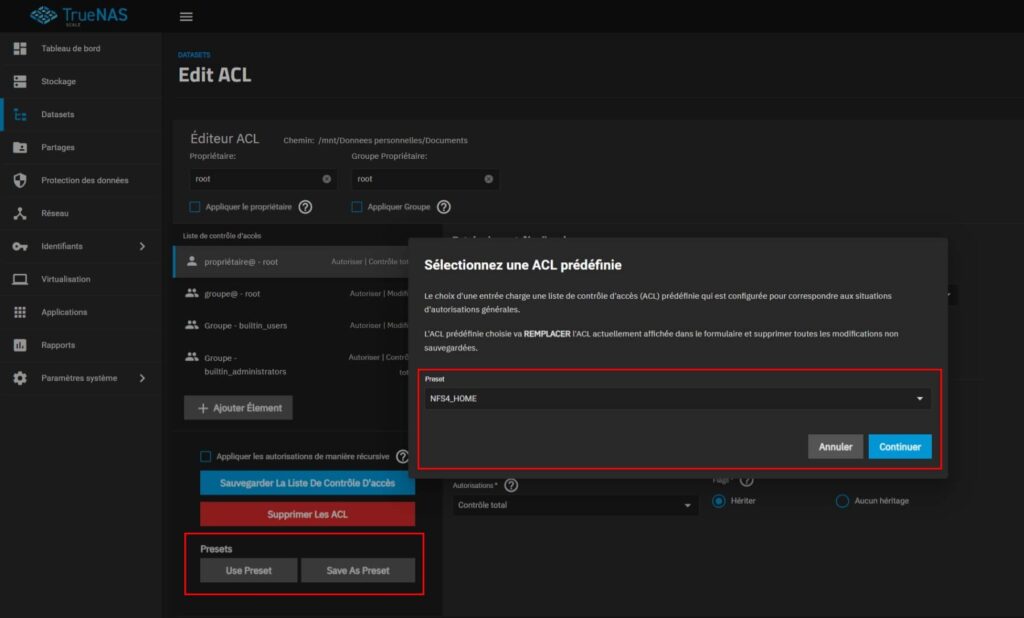The width and height of the screenshot is (1024, 618).
Task: Check the Appliquer Groupe checkbox
Action: point(357,206)
